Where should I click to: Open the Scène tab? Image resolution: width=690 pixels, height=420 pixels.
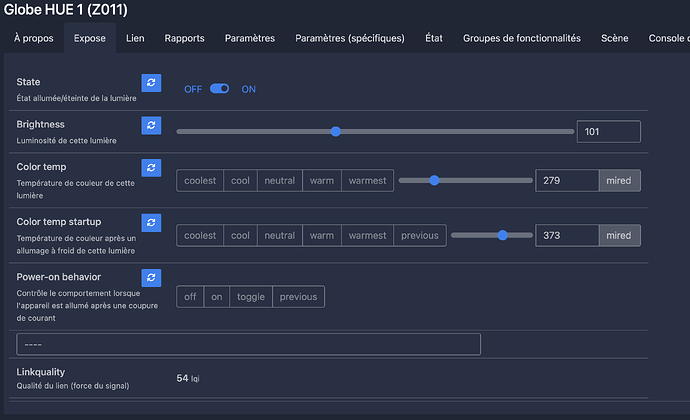615,38
